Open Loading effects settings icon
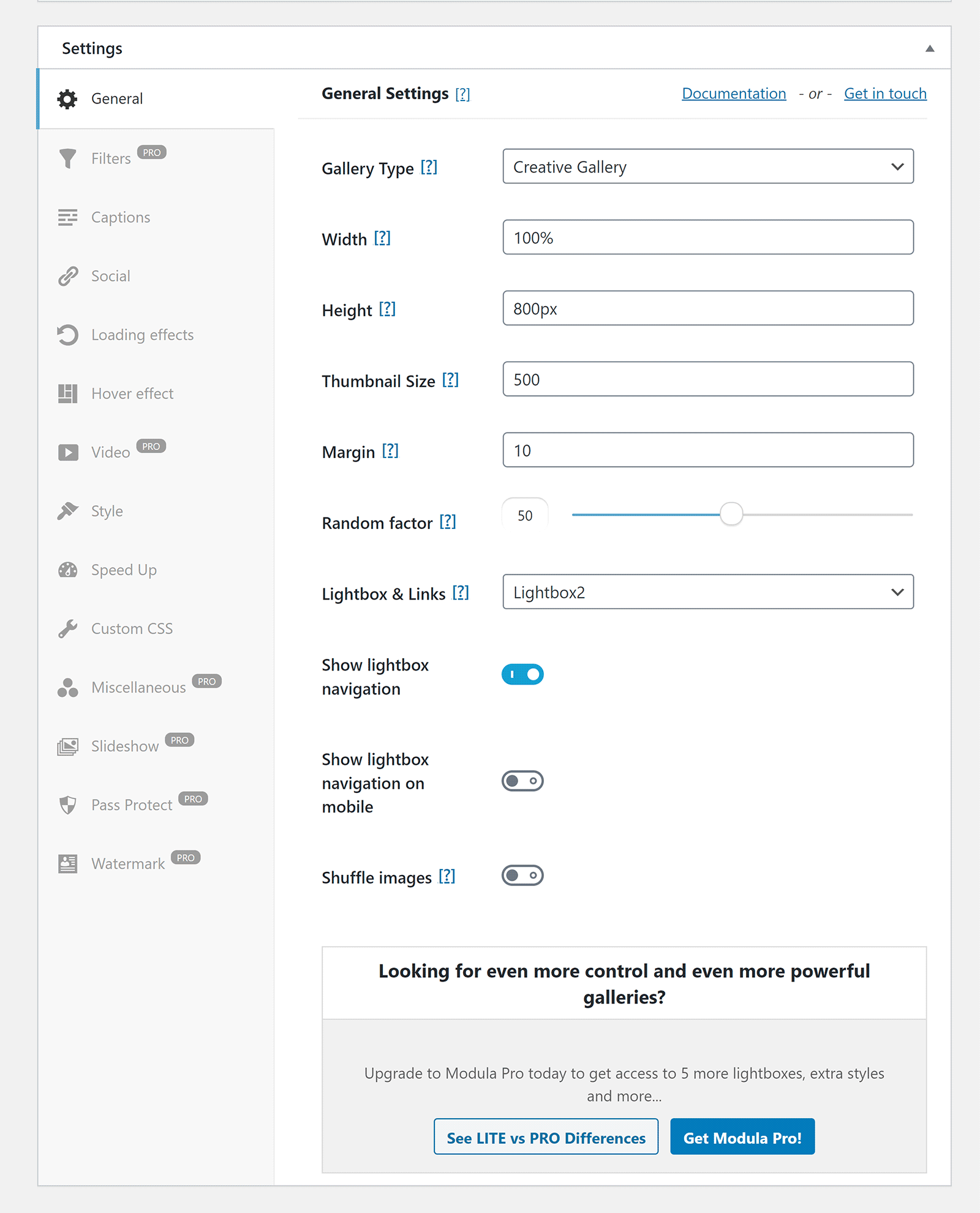980x1213 pixels. (x=67, y=334)
